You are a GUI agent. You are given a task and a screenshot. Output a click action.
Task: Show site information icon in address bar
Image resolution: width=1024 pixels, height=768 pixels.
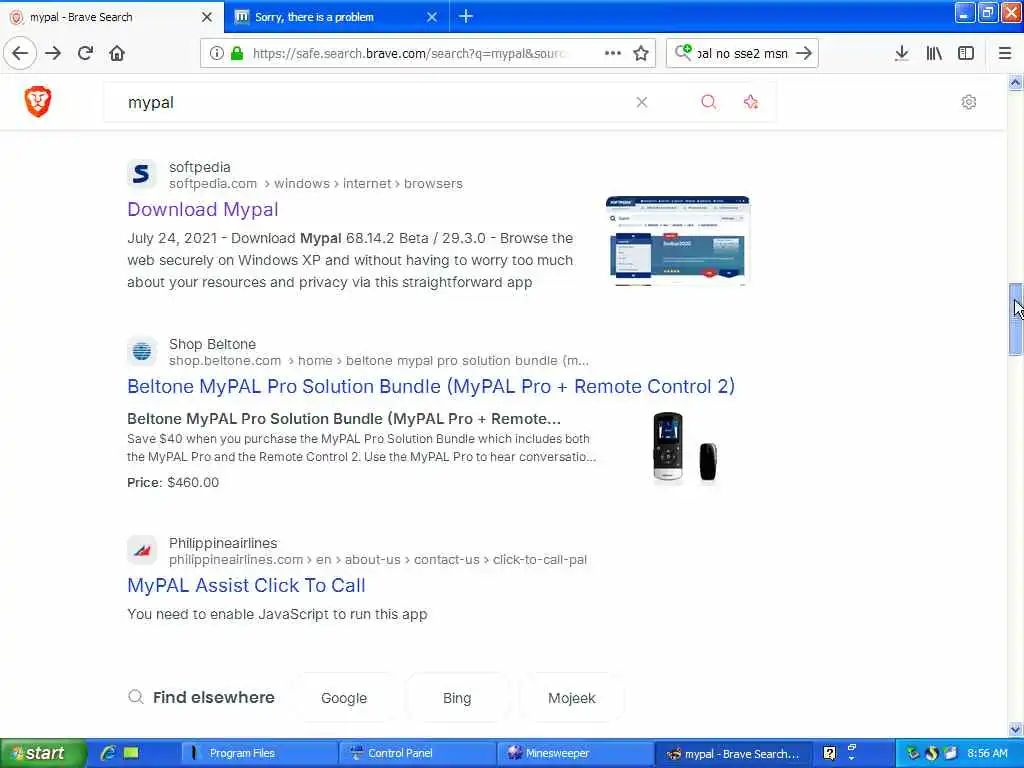click(216, 54)
